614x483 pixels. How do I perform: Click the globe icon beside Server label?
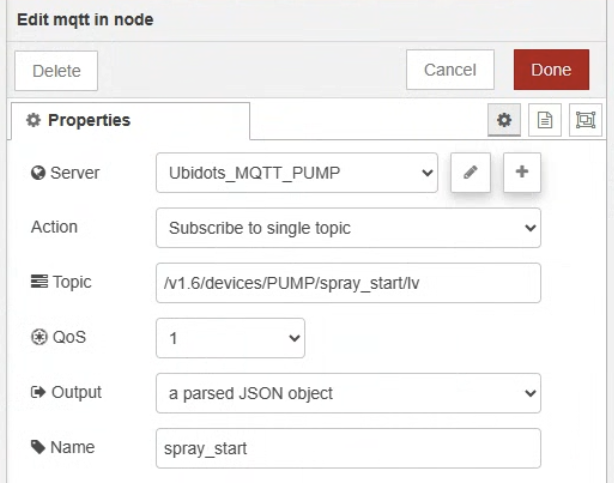point(38,173)
